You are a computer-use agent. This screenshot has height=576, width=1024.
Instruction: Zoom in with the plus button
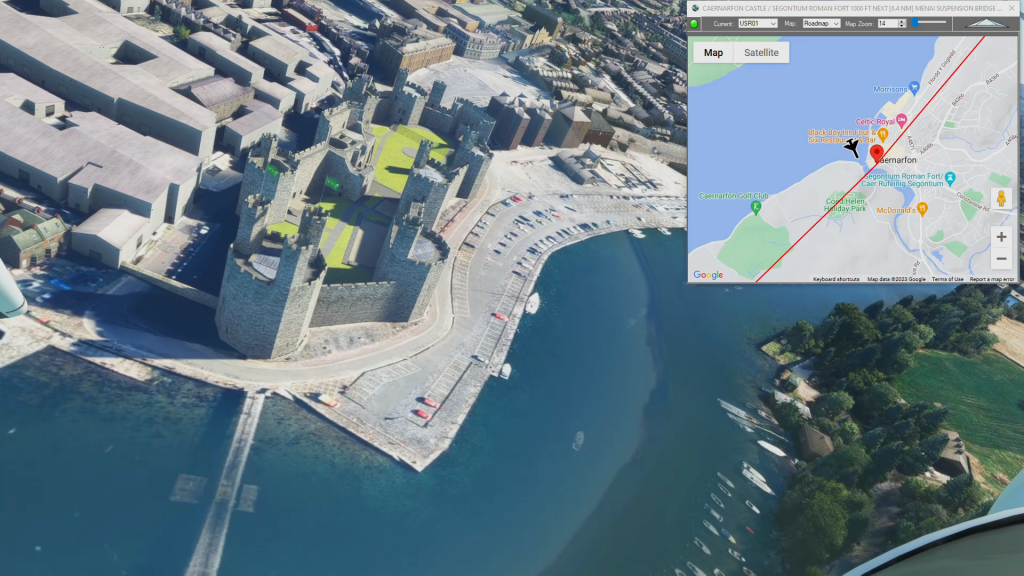1001,237
